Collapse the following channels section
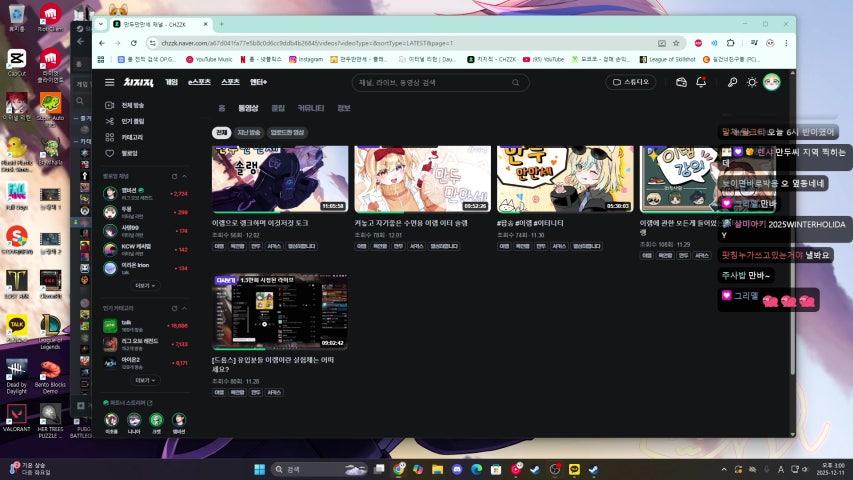This screenshot has height=480, width=853. (184, 176)
